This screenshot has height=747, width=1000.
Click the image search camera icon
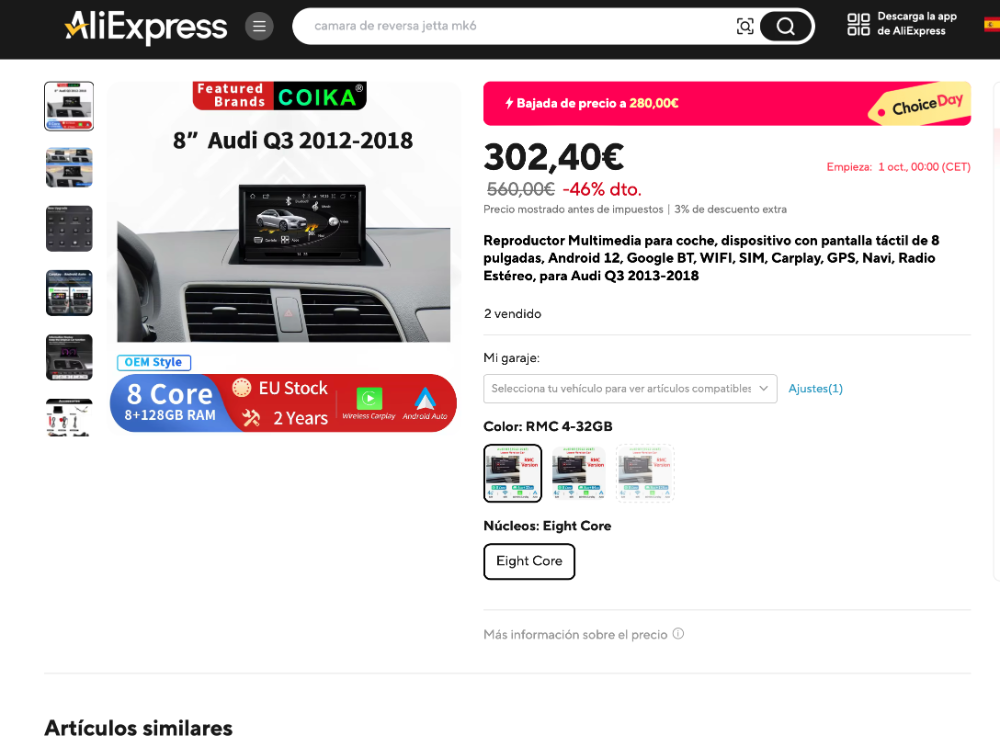click(745, 26)
